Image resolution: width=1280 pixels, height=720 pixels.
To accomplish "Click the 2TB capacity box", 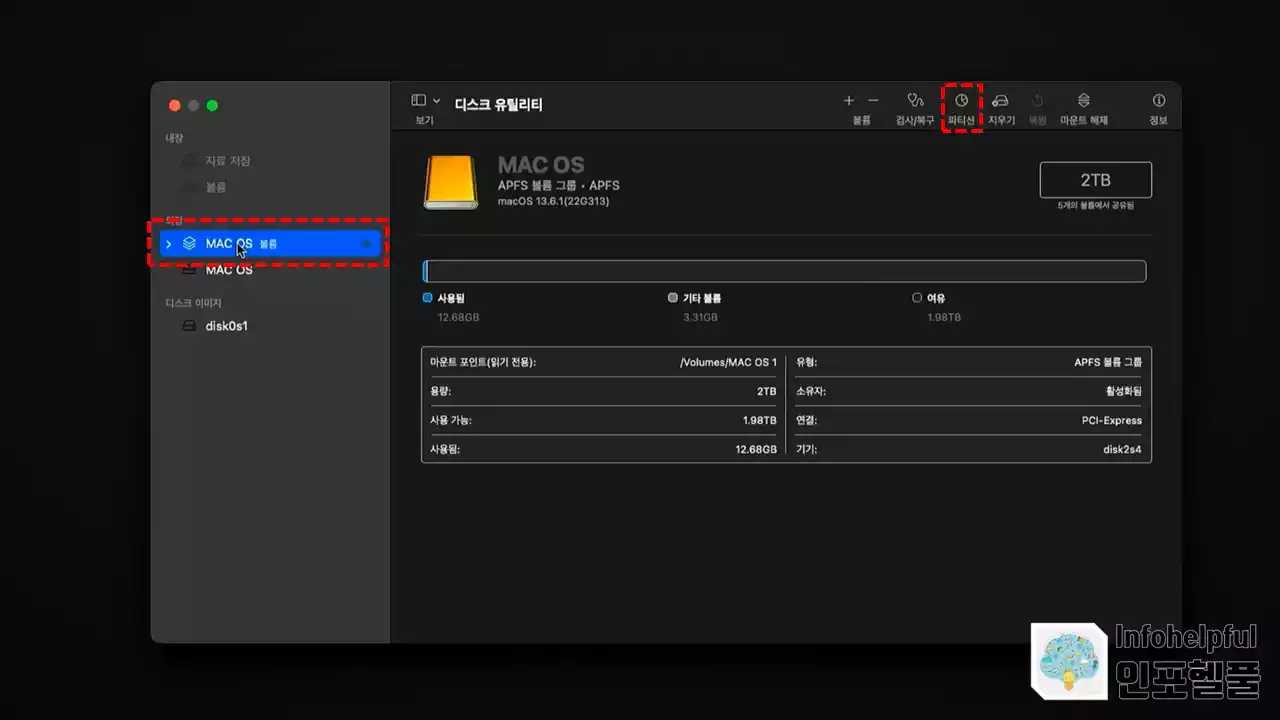I will (1096, 180).
